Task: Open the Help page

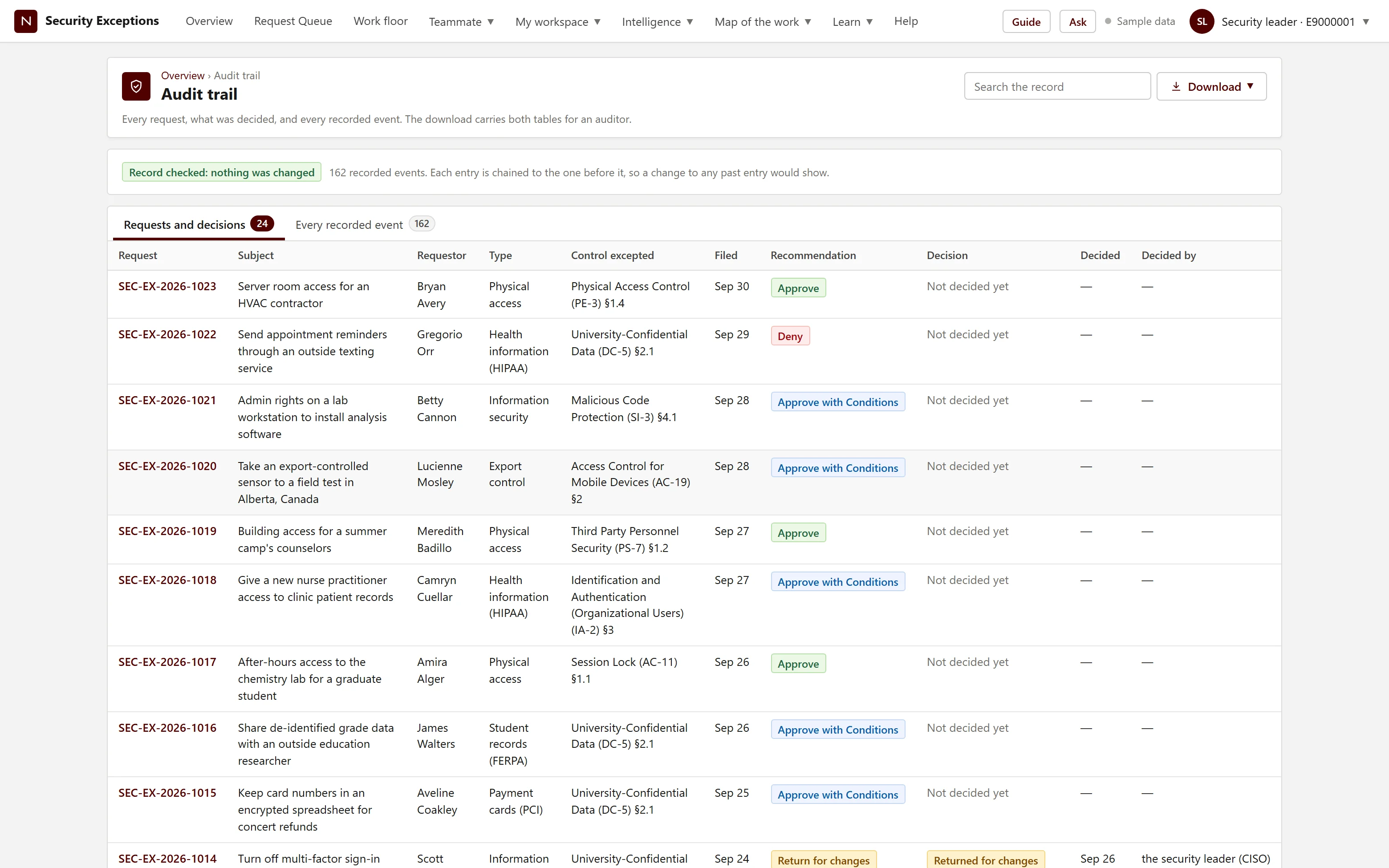Action: 906,21
